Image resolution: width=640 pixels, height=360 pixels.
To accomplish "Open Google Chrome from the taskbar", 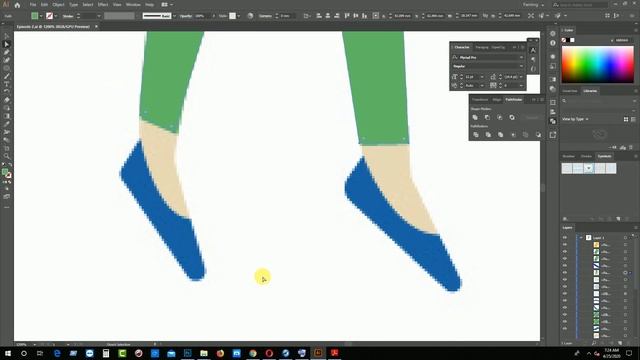I will [x=253, y=353].
